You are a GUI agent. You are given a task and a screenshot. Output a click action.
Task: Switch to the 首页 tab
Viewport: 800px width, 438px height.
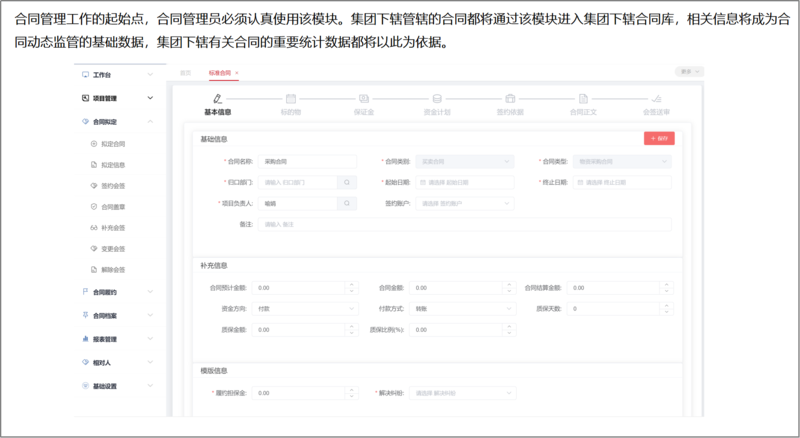[x=185, y=73]
